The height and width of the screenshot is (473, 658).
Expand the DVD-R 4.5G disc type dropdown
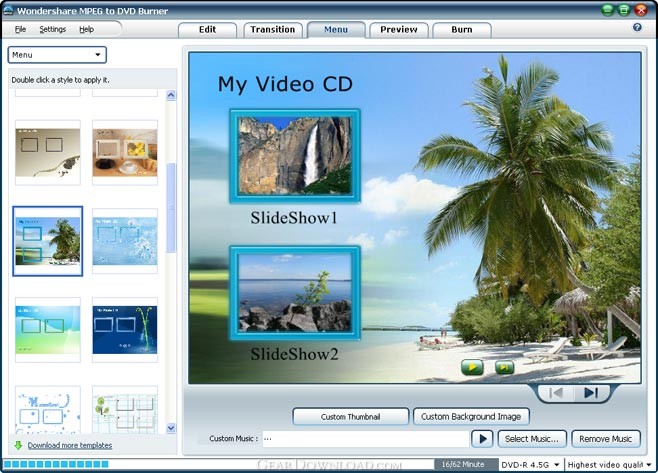(x=530, y=465)
